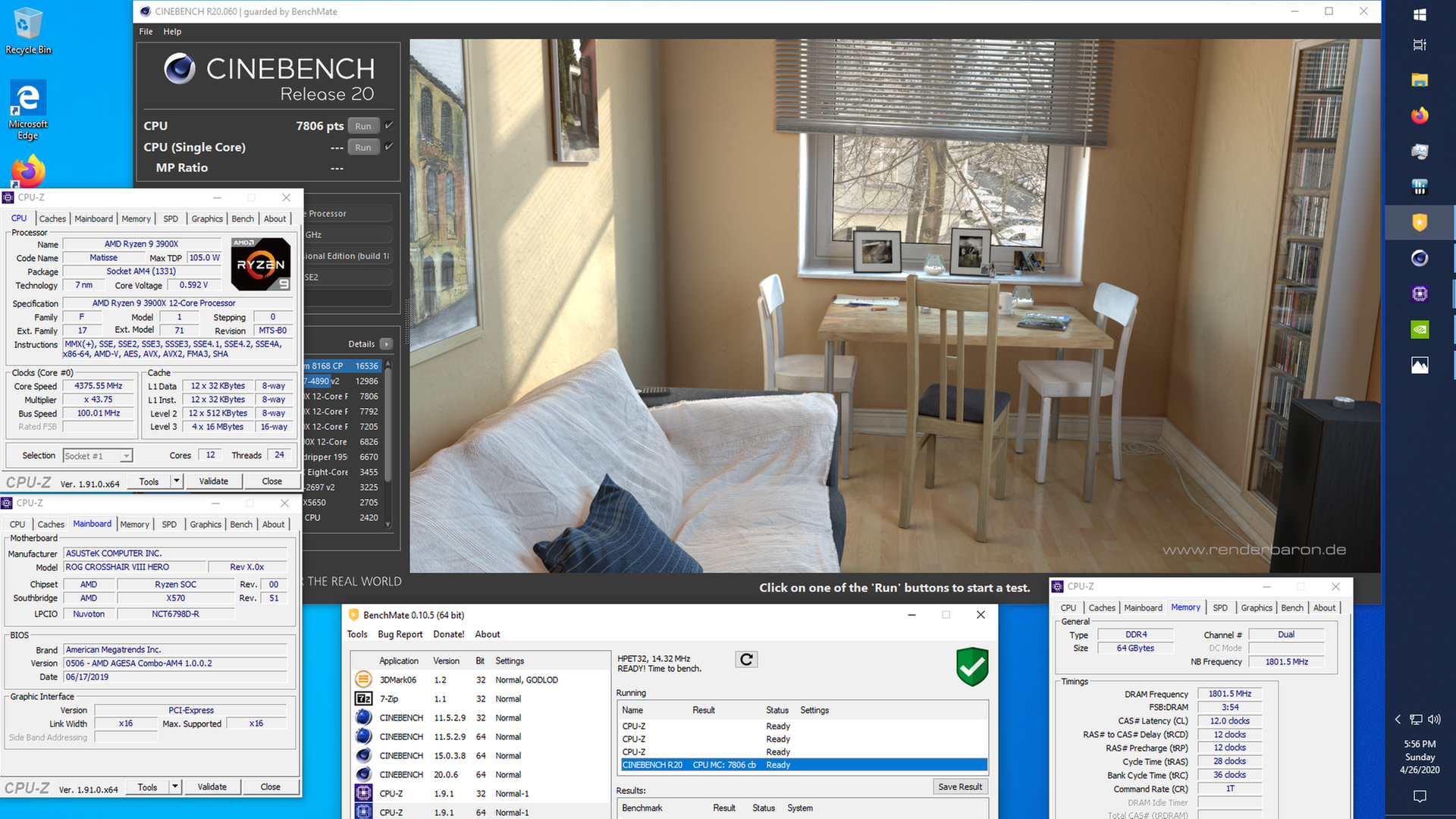Click Validate in upper CPU-Z window
Viewport: 1456px width, 819px height.
point(213,481)
